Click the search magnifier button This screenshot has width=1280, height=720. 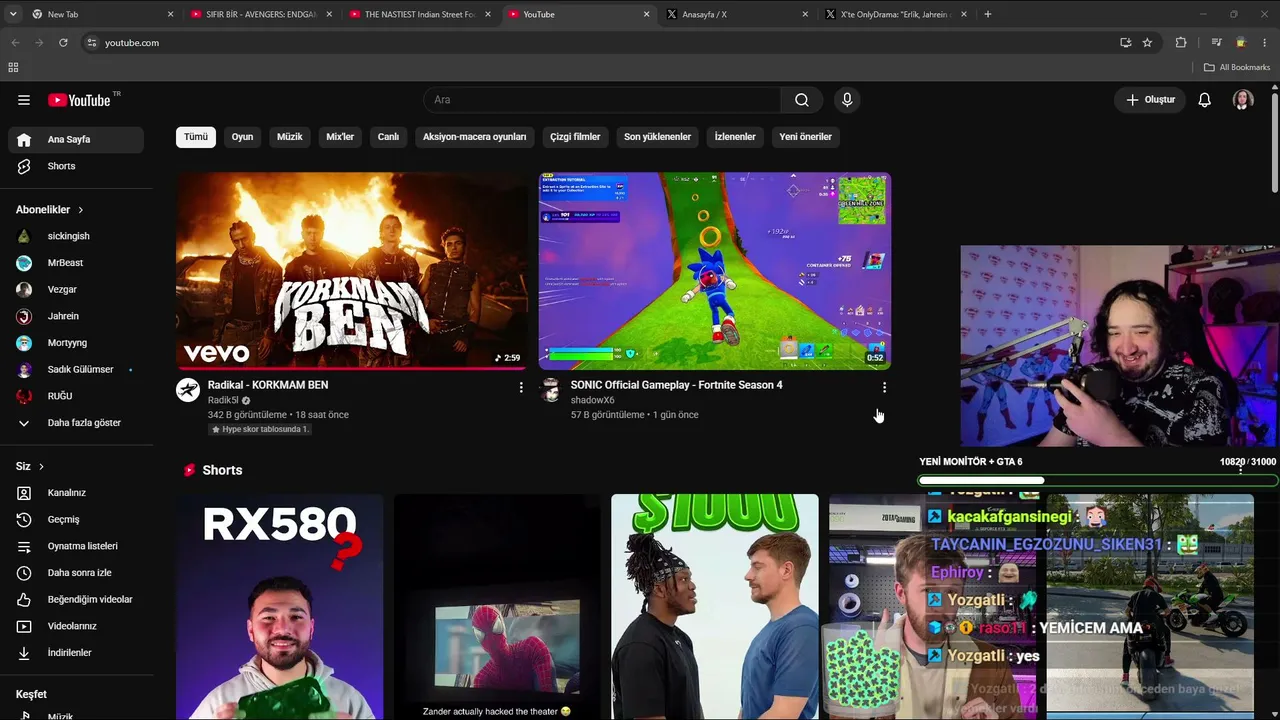pos(802,100)
